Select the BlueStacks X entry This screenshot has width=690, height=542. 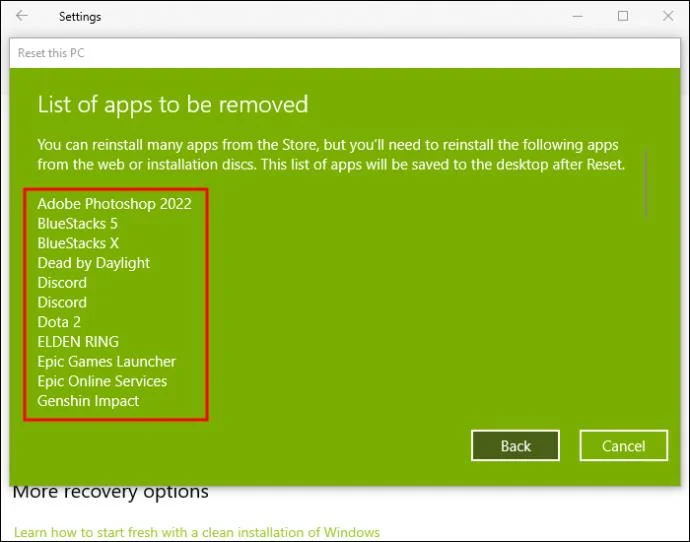pyautogui.click(x=78, y=243)
